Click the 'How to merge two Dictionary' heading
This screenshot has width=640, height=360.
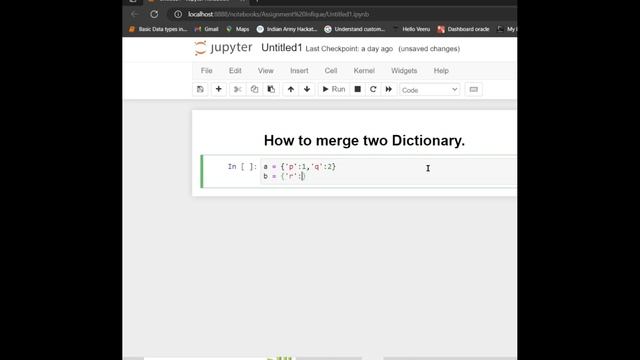click(x=364, y=140)
